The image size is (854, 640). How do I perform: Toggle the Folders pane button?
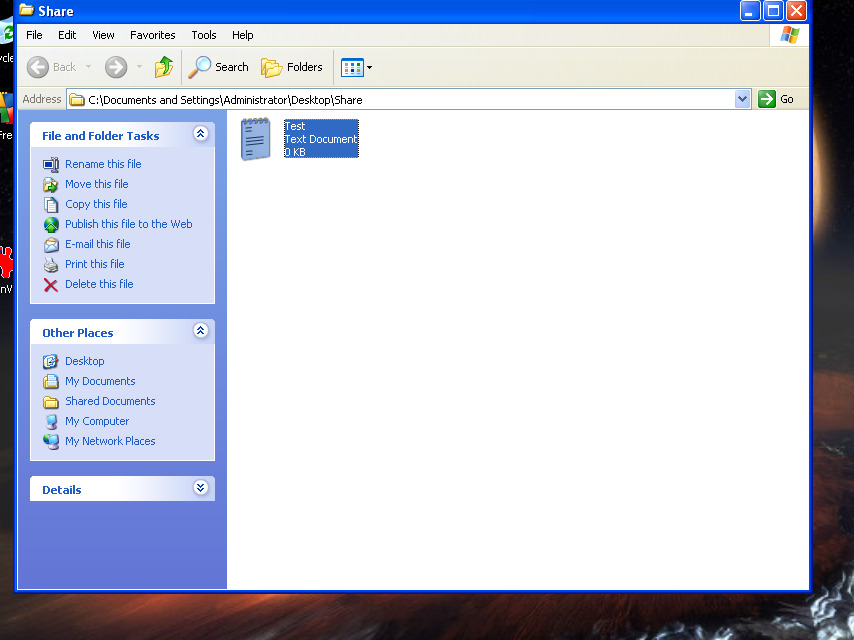[x=291, y=67]
